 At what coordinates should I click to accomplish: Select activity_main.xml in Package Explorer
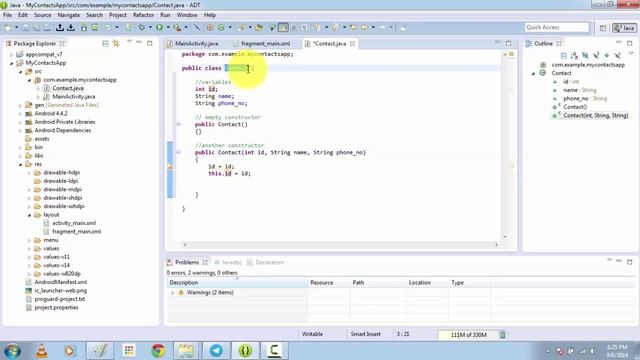click(74, 223)
